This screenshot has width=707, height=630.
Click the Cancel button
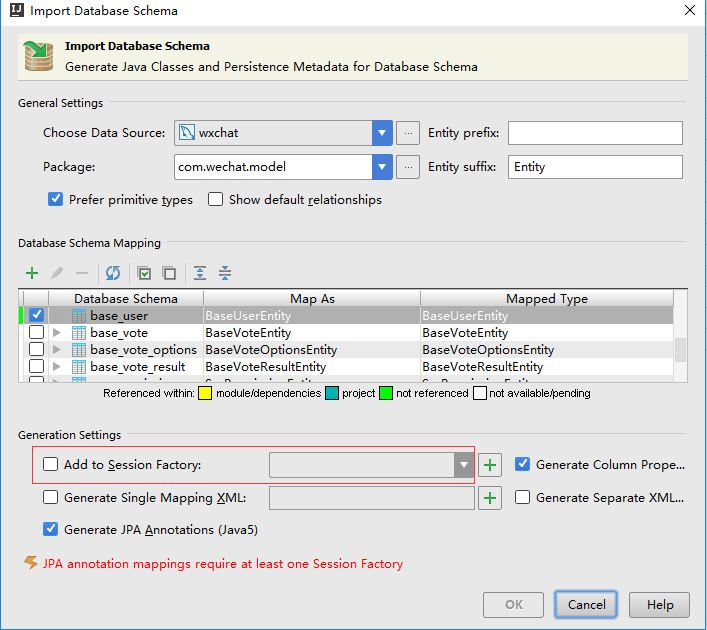[x=586, y=605]
